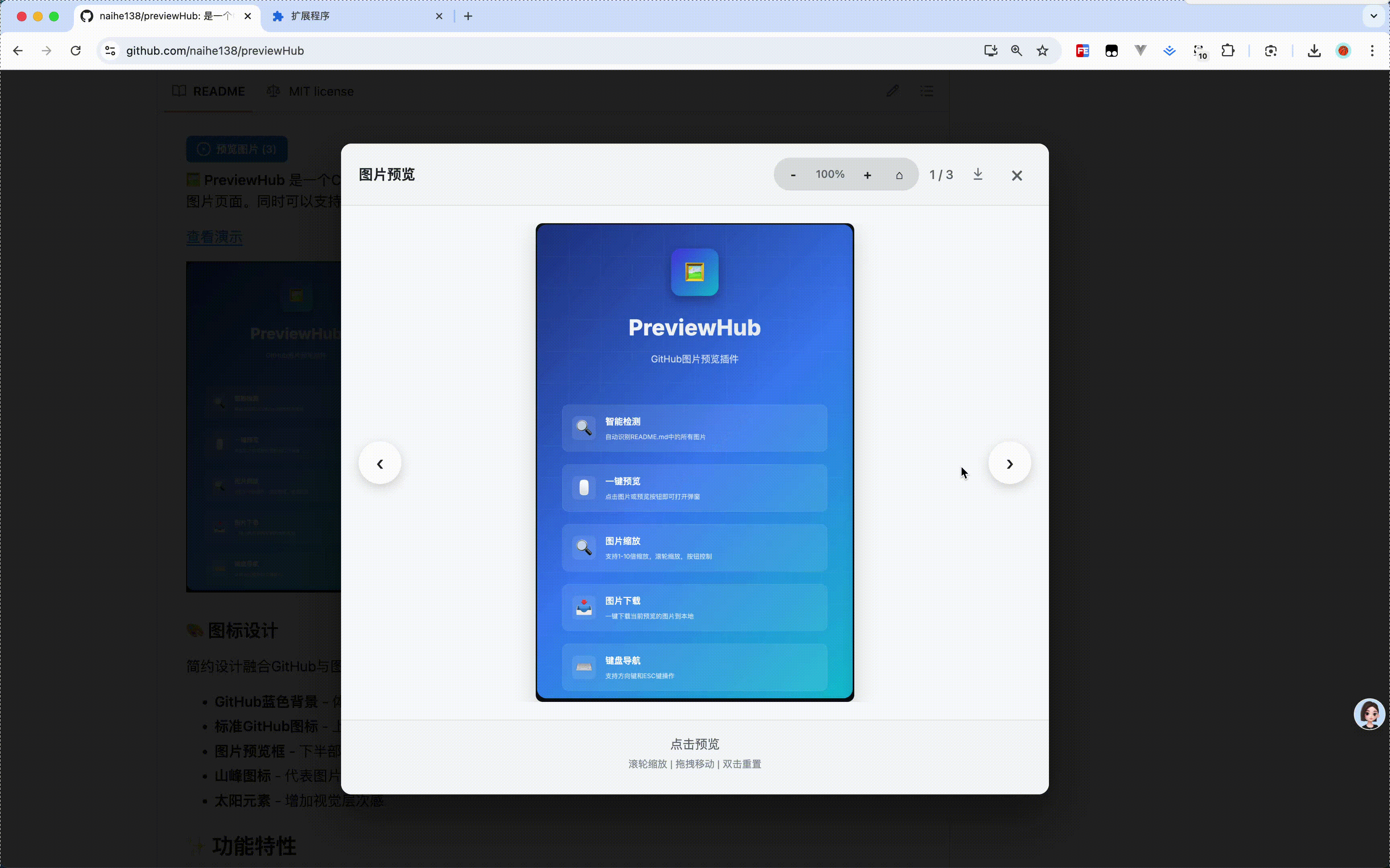
Task: Open the 查看演示 link
Action: 214,237
